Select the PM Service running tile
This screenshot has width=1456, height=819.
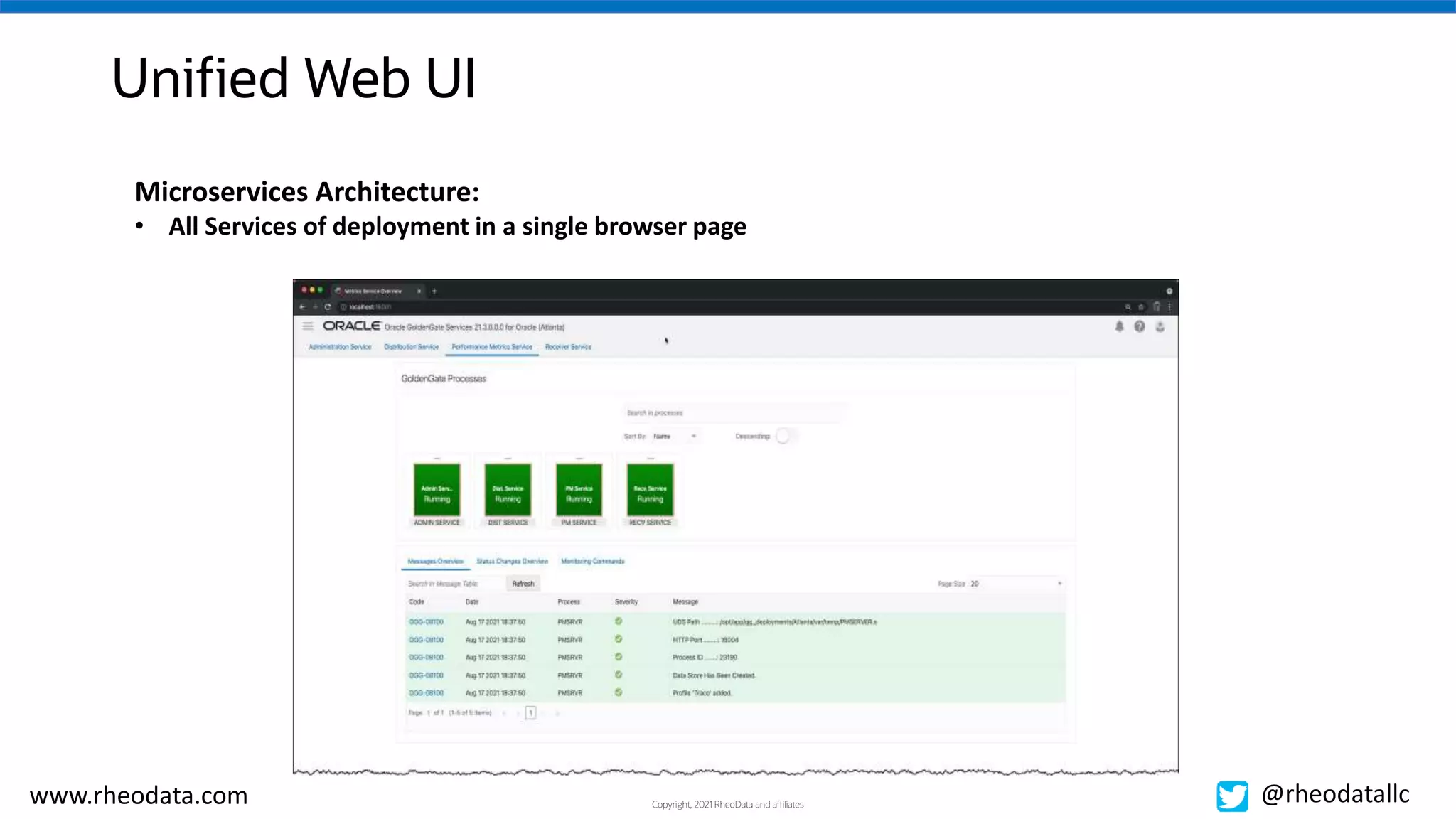pyautogui.click(x=579, y=490)
